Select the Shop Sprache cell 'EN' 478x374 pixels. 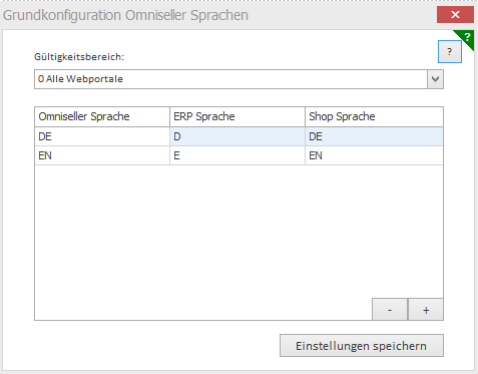tap(374, 156)
